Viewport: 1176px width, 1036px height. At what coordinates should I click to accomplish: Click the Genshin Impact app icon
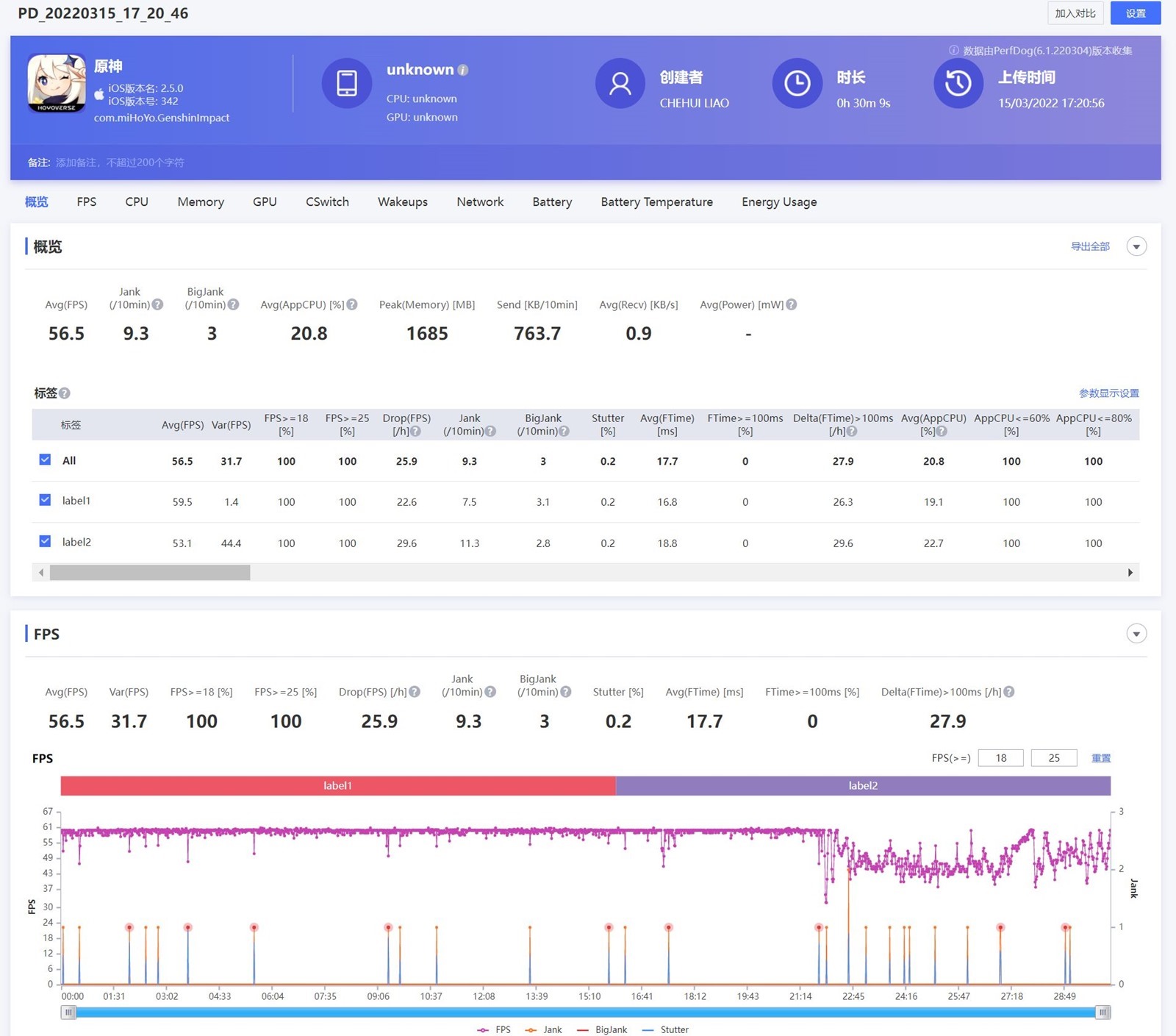coord(57,83)
